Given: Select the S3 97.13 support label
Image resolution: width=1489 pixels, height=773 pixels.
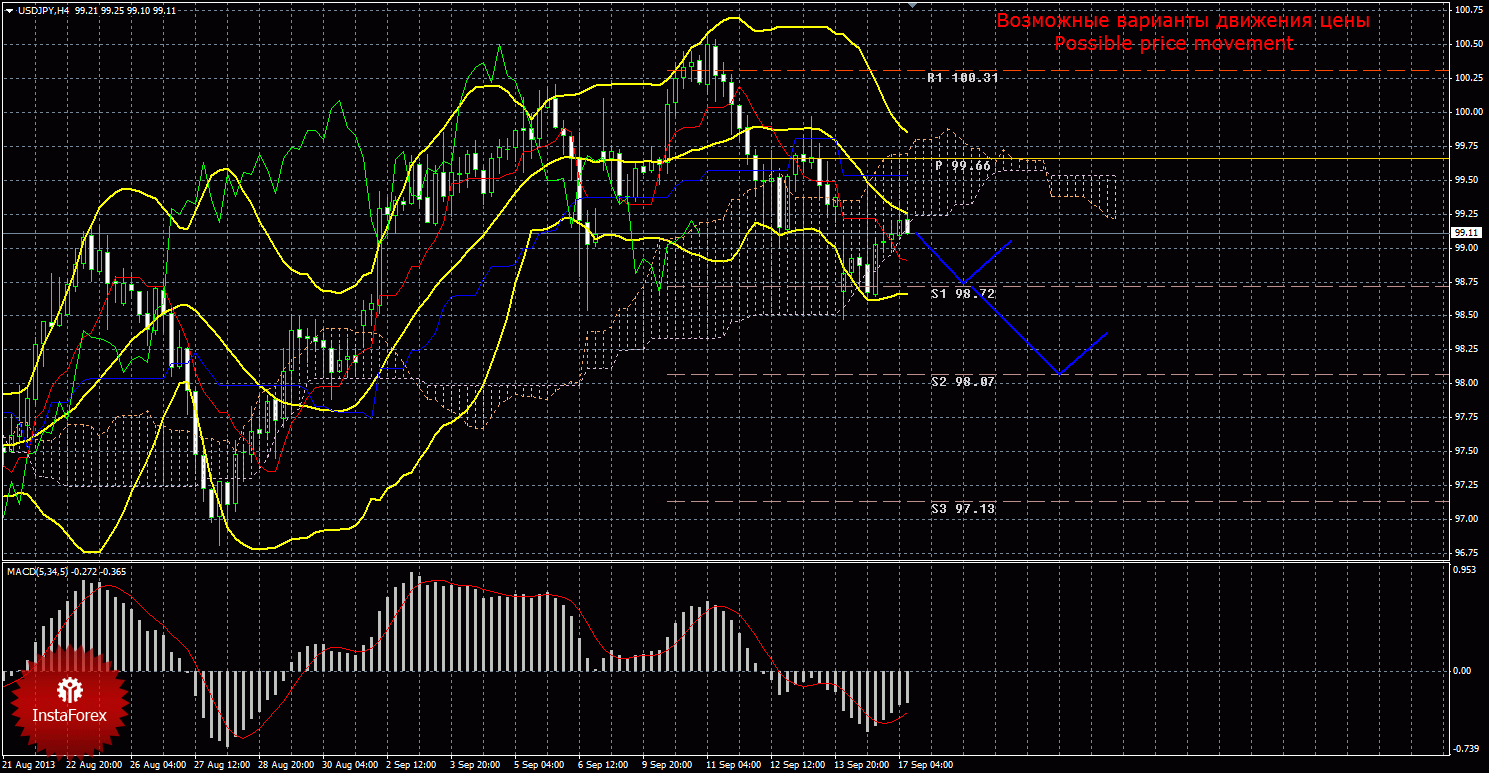Looking at the screenshot, I should pos(962,508).
